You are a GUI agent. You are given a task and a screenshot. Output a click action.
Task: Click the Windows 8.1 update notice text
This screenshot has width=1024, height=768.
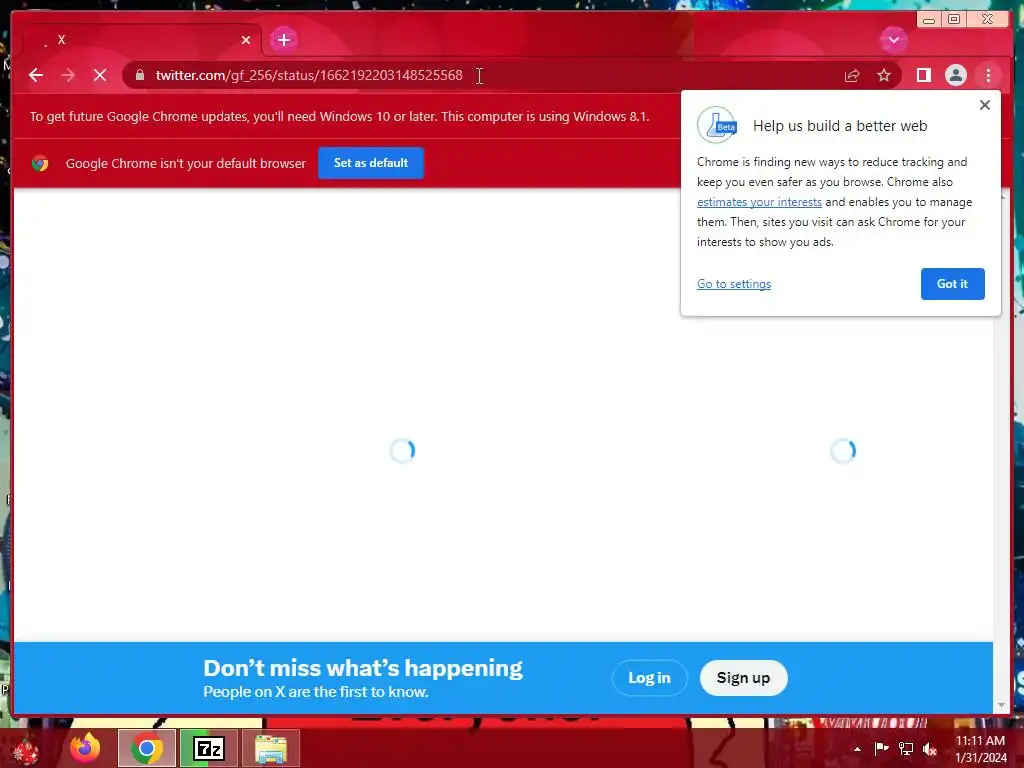pyautogui.click(x=340, y=117)
